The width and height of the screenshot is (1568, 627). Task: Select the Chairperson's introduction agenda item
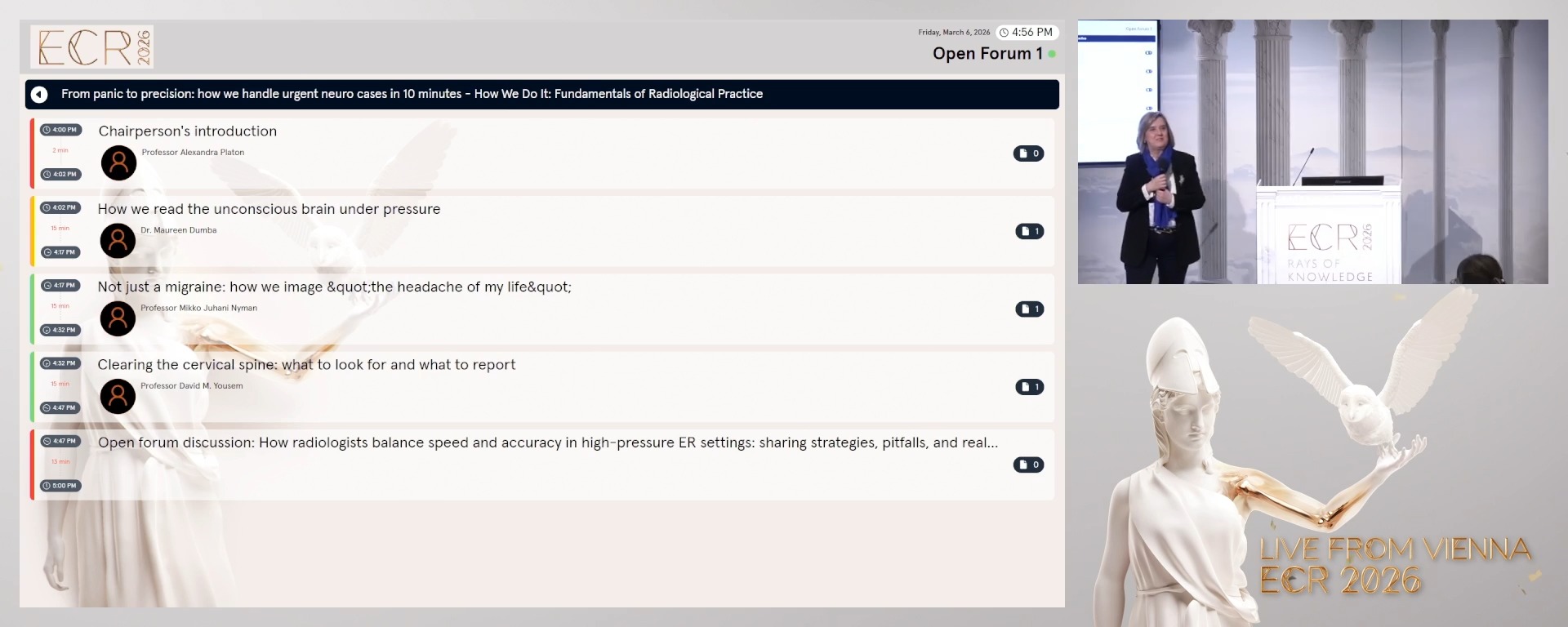click(x=188, y=131)
